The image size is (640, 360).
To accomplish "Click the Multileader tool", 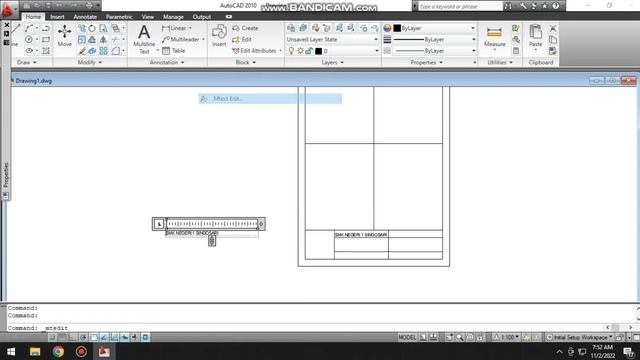I will coord(180,39).
